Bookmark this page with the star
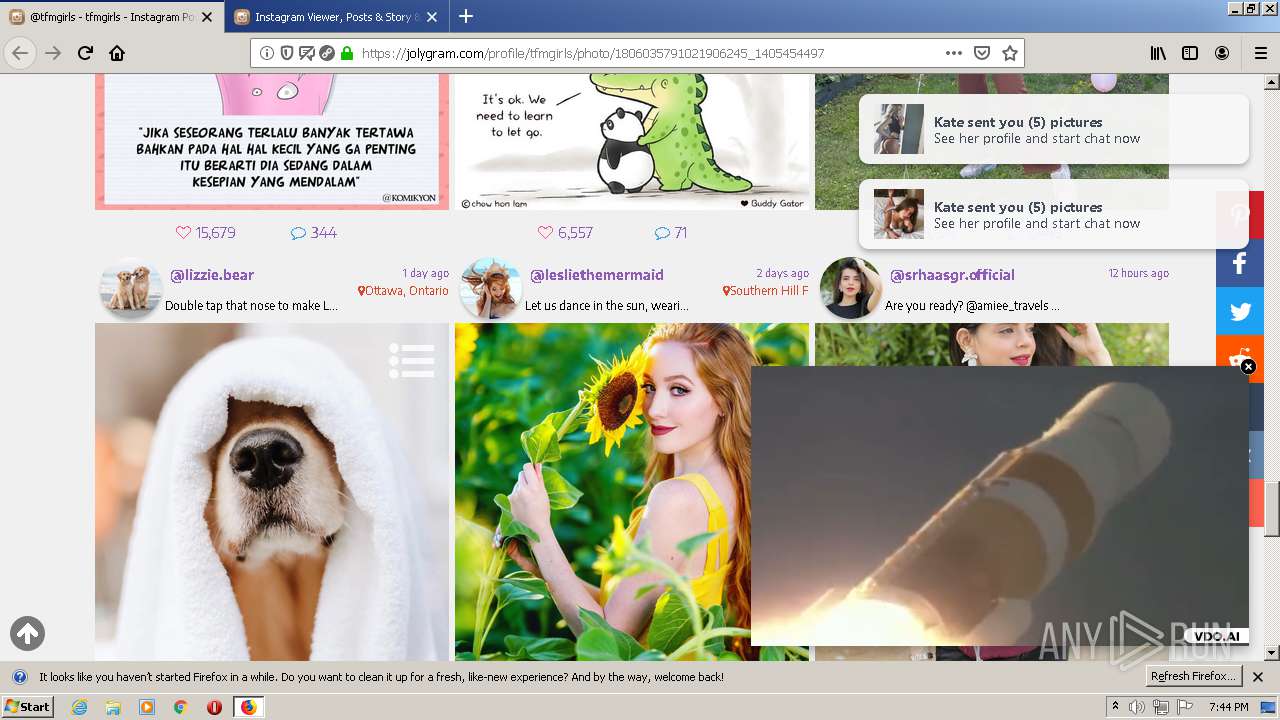 click(x=1010, y=53)
